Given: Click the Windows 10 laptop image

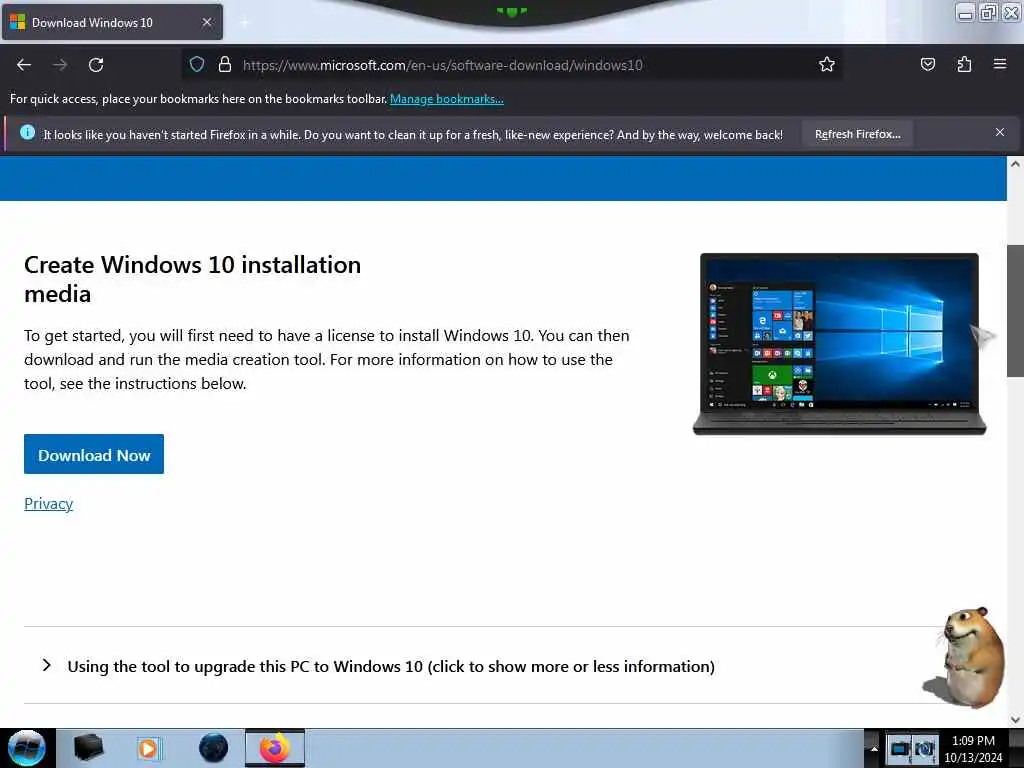Looking at the screenshot, I should 840,344.
